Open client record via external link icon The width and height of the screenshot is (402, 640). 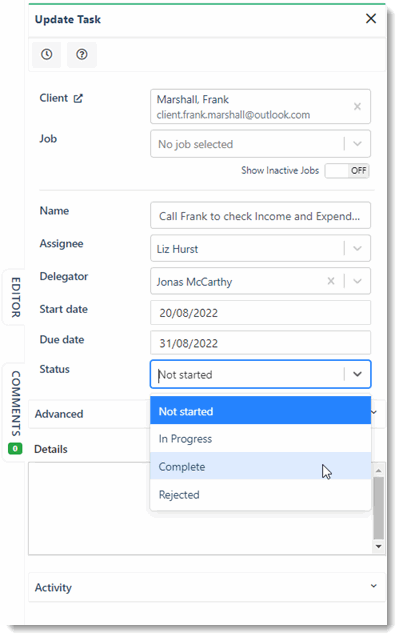78,98
